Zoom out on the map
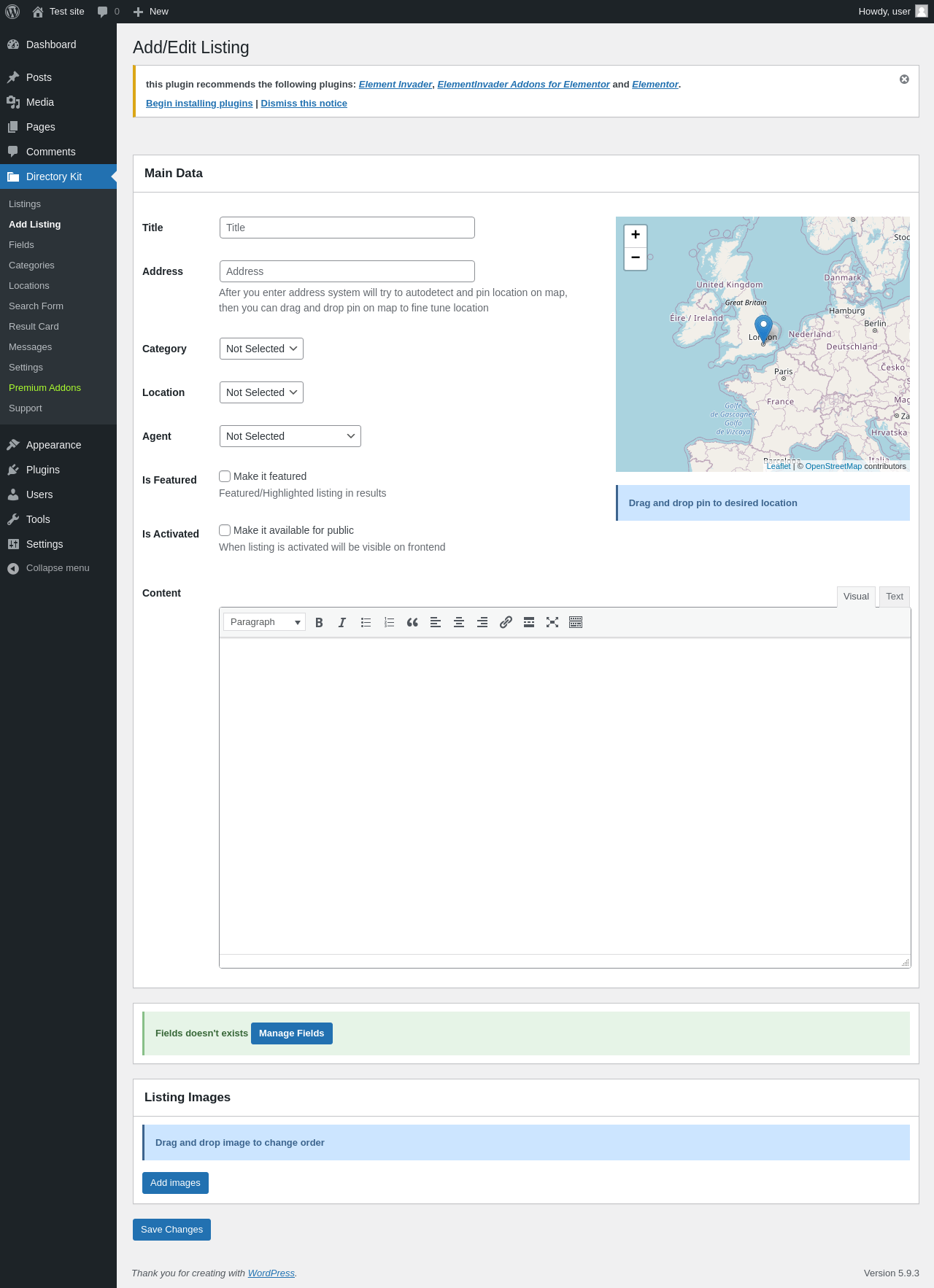The height and width of the screenshot is (1288, 934). pos(636,258)
